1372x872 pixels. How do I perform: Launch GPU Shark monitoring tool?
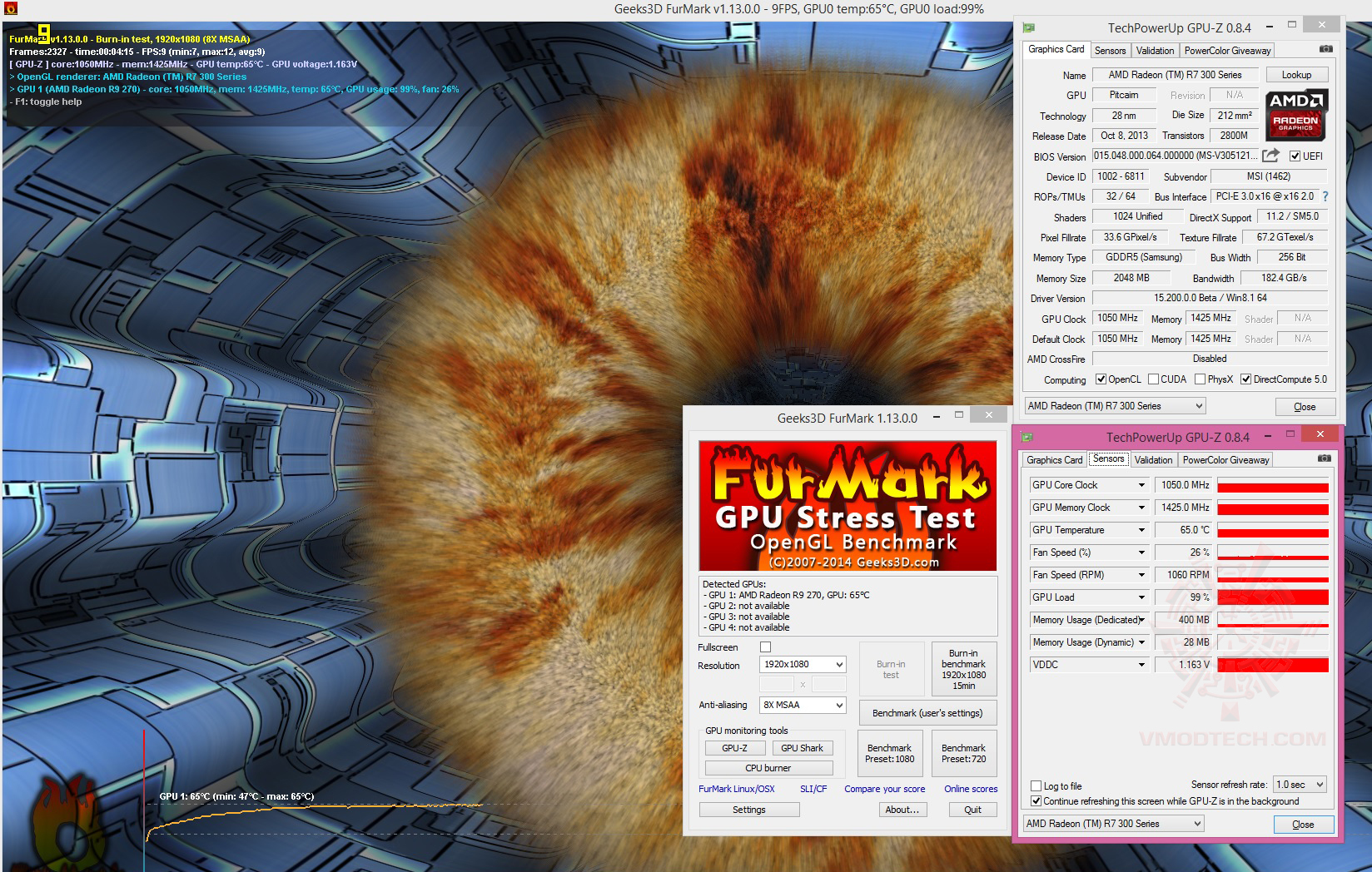click(x=803, y=748)
